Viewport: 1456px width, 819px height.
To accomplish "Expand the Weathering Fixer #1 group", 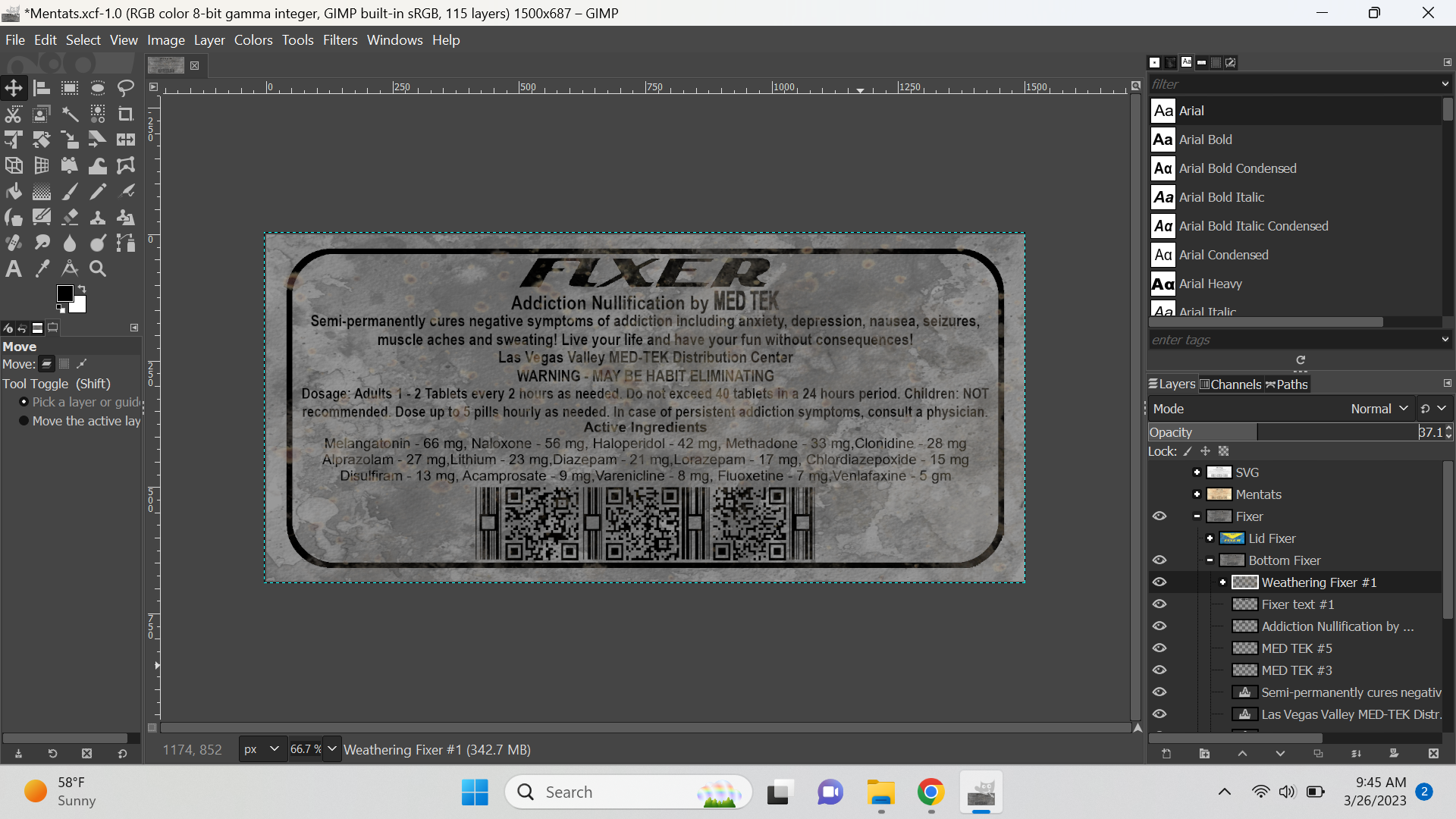I will click(x=1222, y=582).
